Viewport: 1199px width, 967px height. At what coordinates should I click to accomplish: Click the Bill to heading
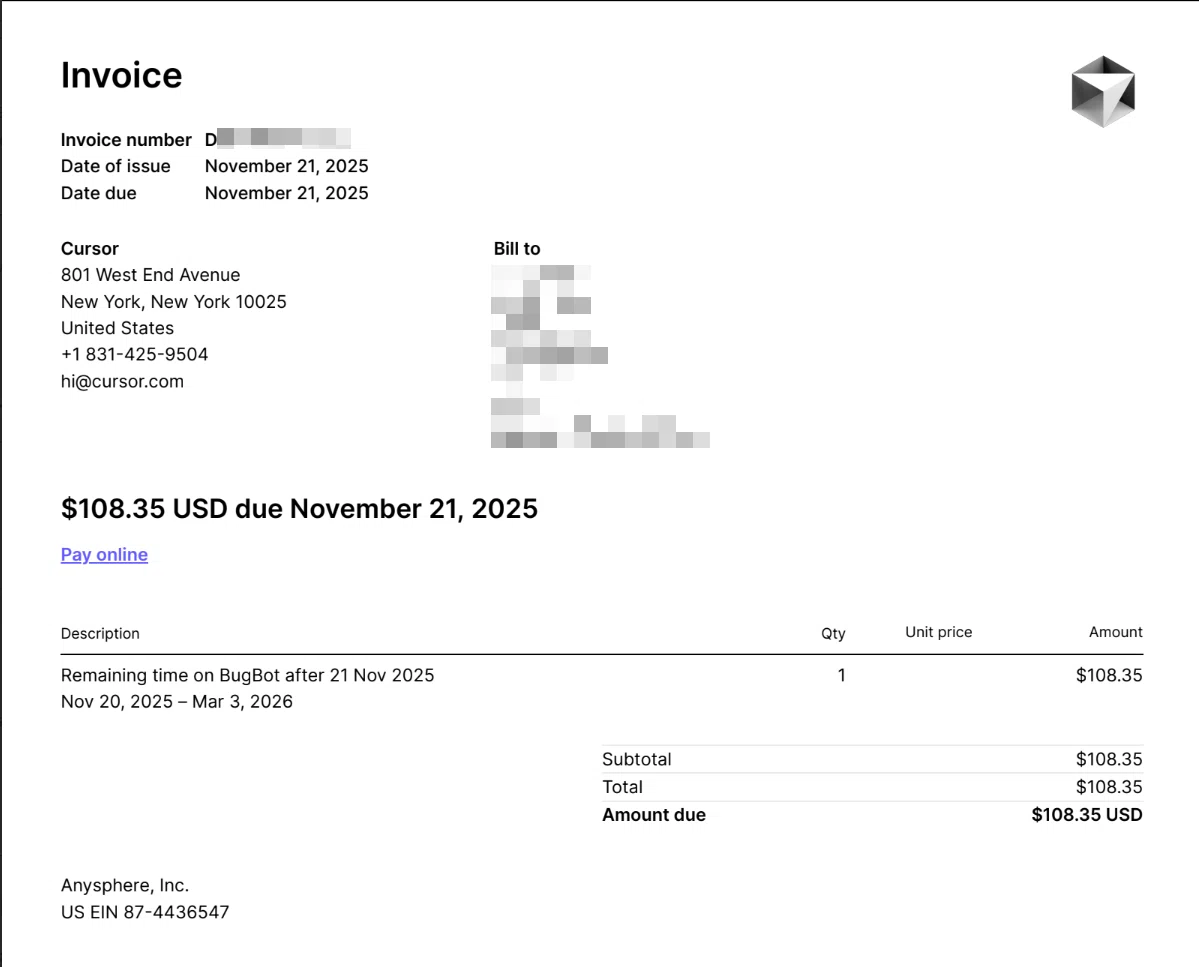(517, 248)
